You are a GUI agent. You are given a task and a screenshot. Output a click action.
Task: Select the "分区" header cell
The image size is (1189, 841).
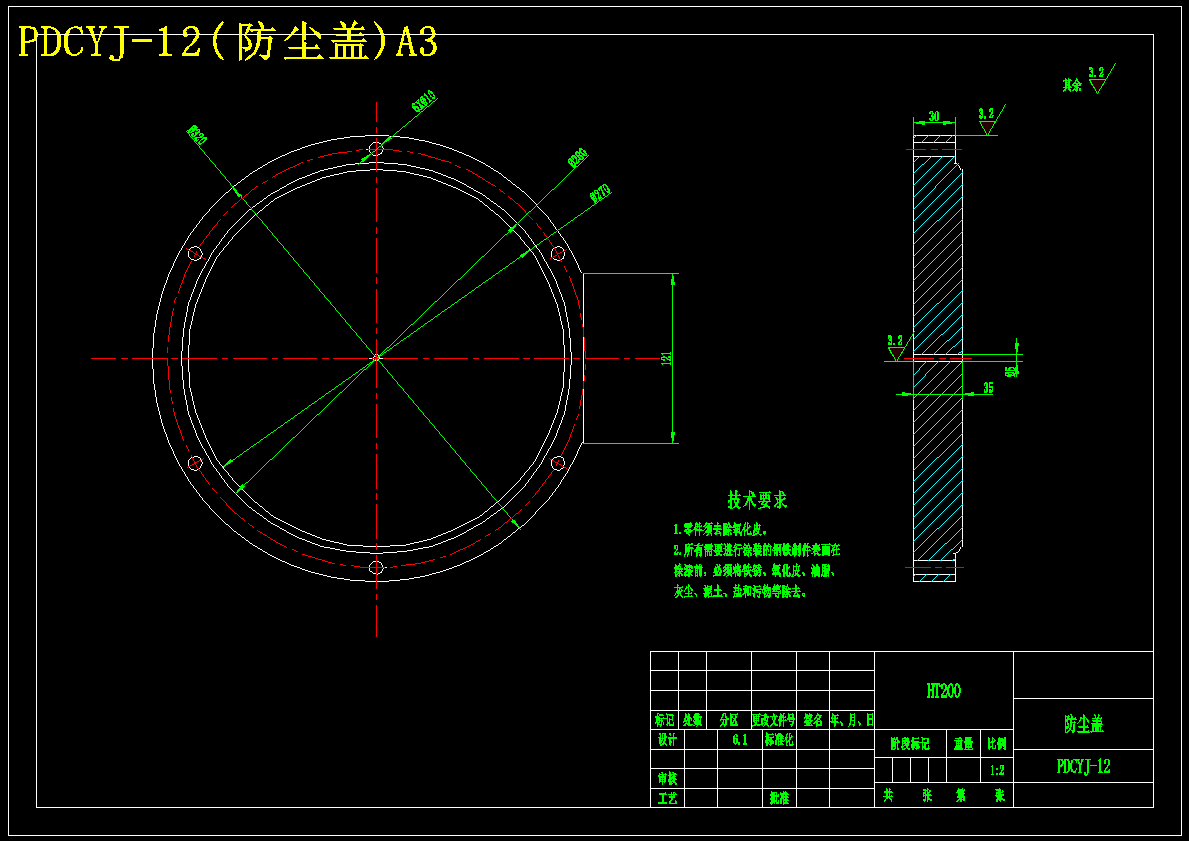[x=729, y=719]
